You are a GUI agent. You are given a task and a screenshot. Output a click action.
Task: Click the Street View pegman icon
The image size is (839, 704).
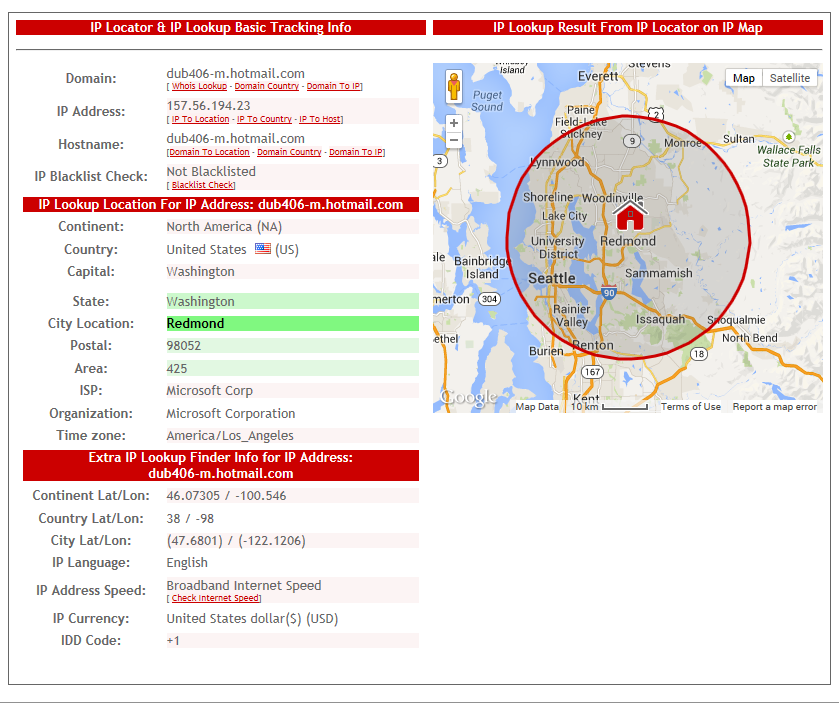(454, 87)
